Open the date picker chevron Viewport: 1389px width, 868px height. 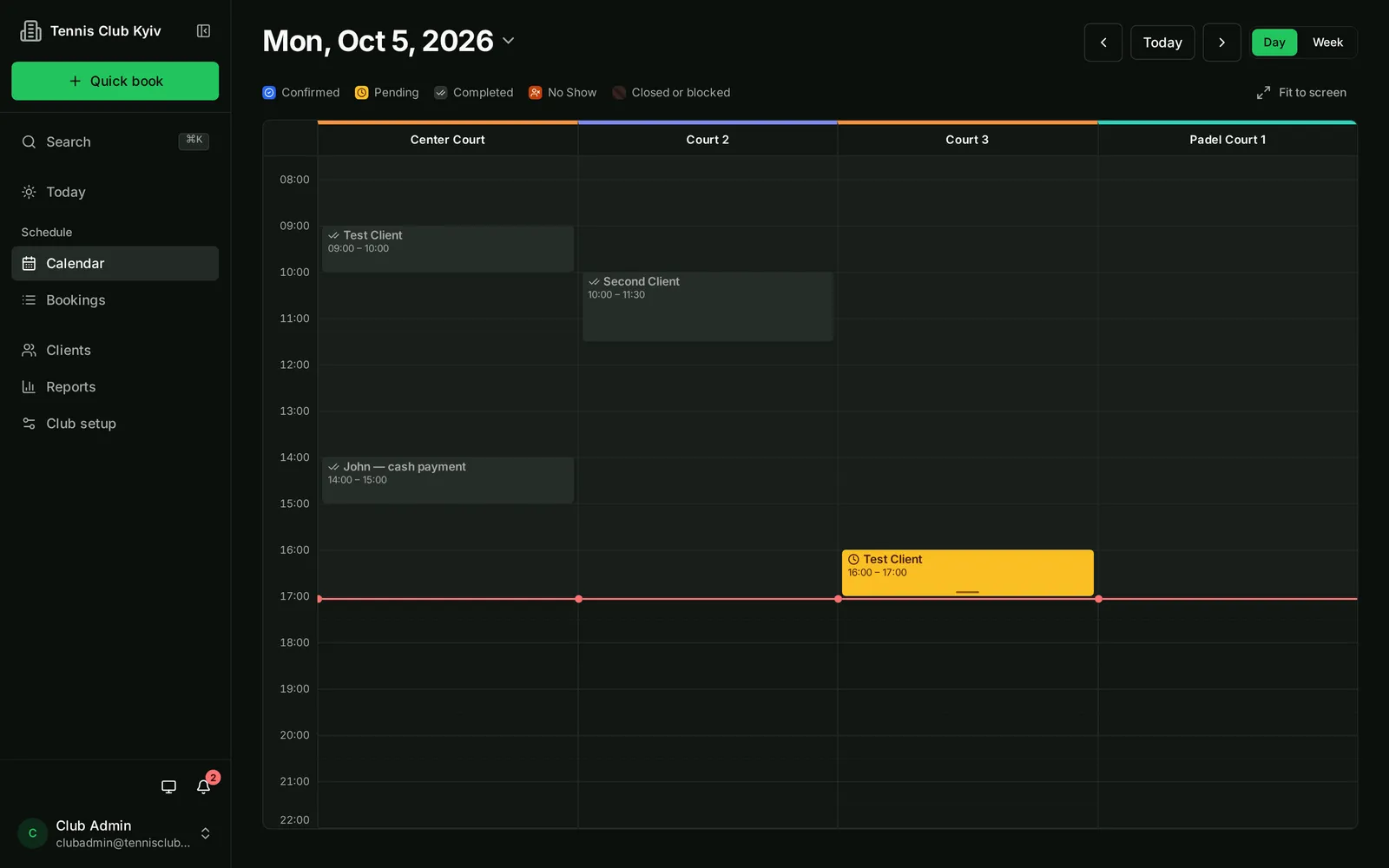[509, 41]
